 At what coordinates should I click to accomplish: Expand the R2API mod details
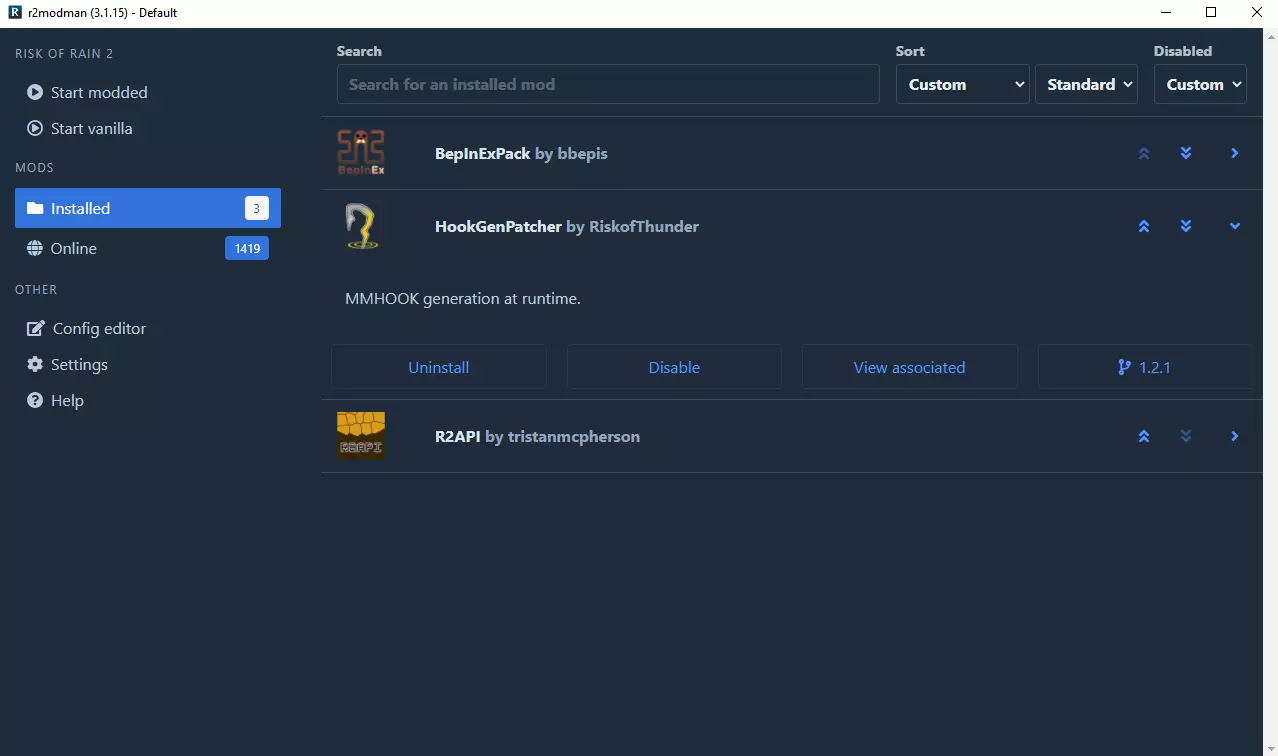(x=1235, y=436)
